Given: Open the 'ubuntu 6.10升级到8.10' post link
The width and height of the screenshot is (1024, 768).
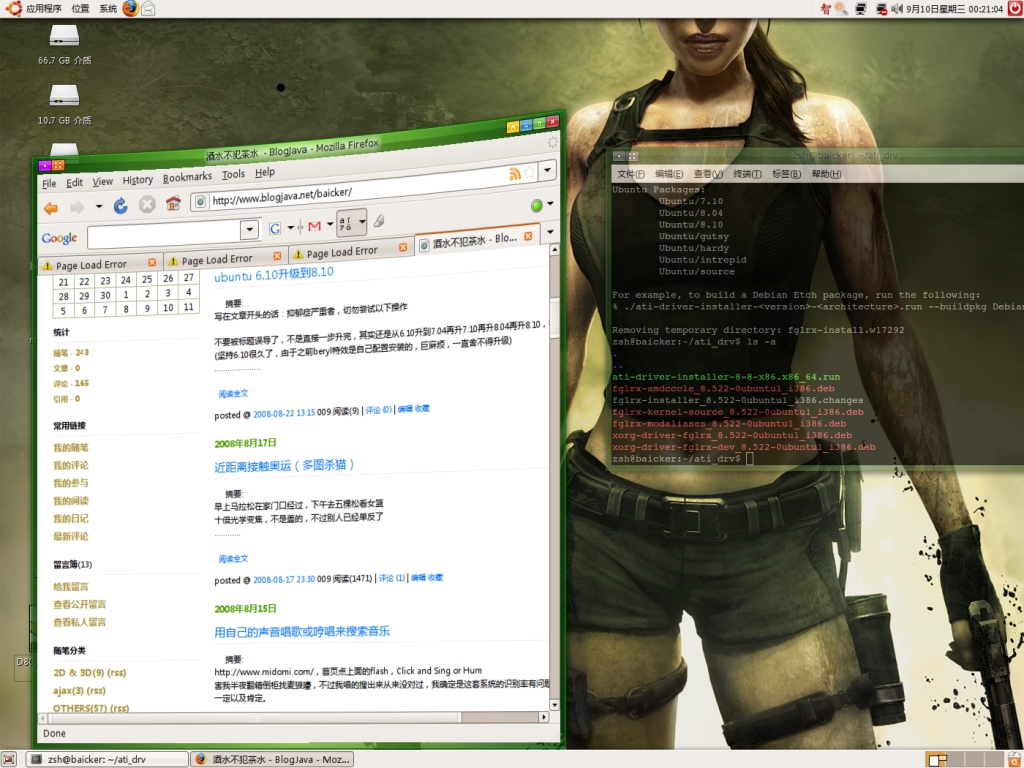Looking at the screenshot, I should (x=274, y=274).
